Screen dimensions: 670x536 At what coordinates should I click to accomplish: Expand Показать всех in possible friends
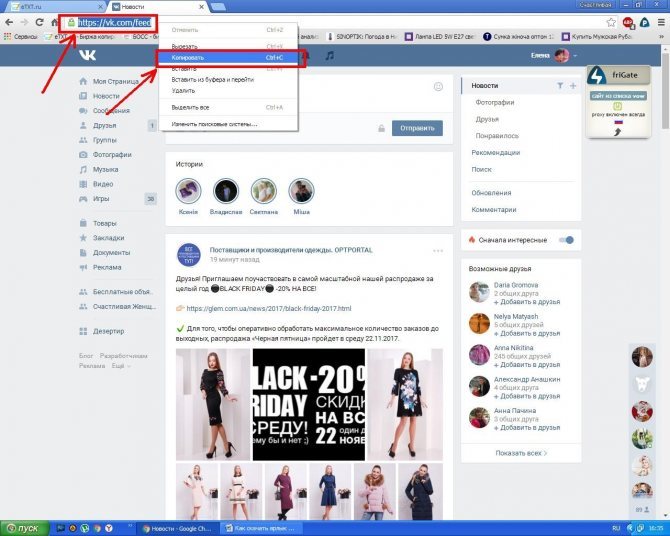coord(521,453)
